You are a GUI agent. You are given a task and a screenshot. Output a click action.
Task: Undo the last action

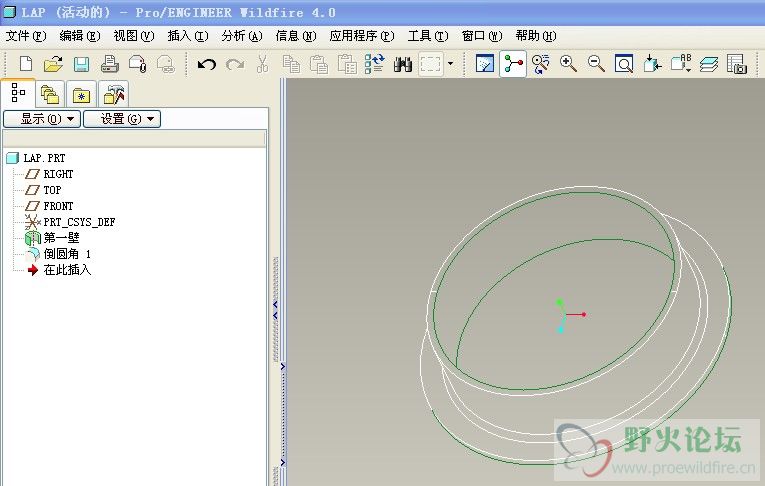207,64
